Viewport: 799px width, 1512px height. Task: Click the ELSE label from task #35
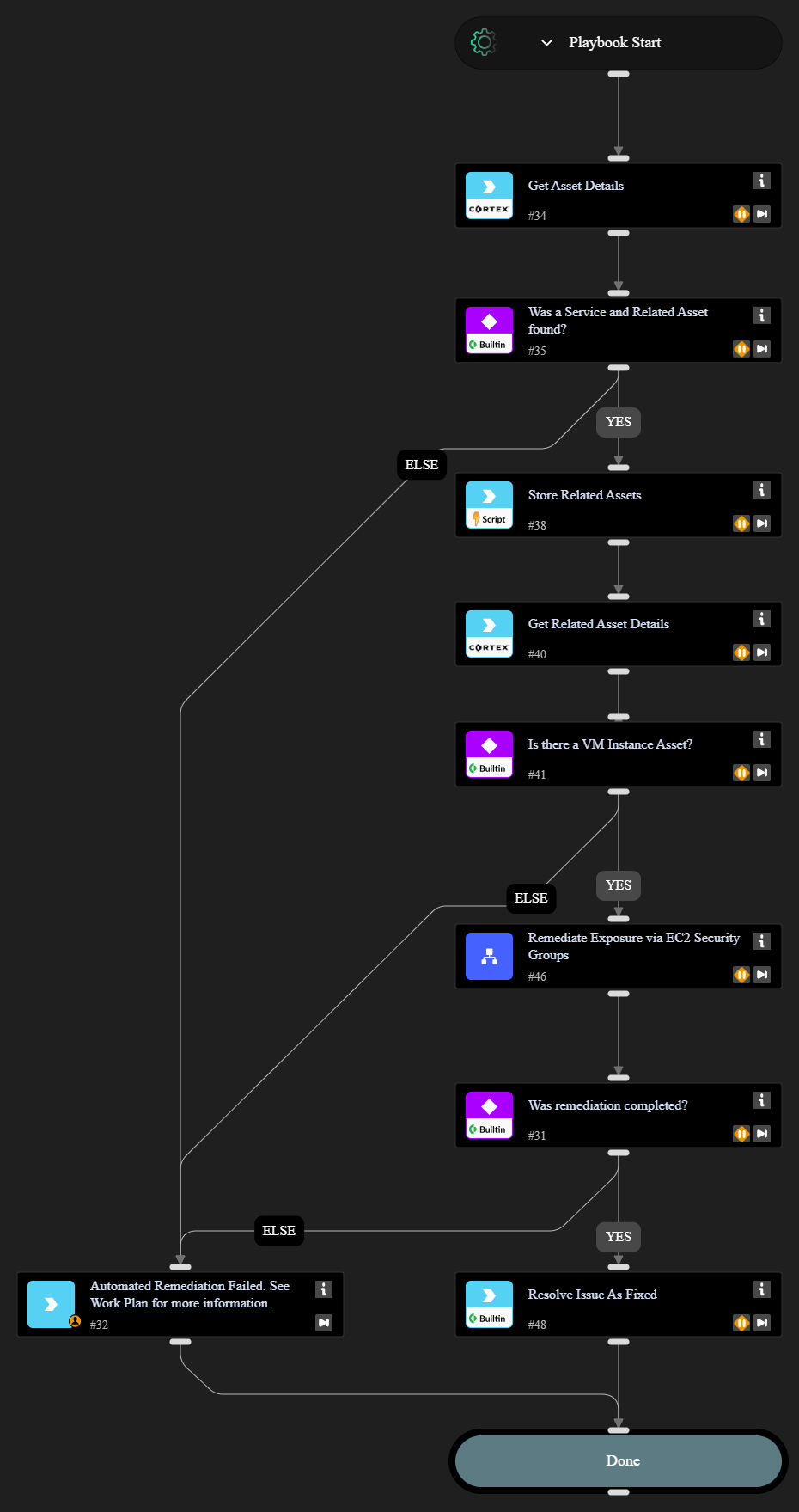(x=422, y=465)
